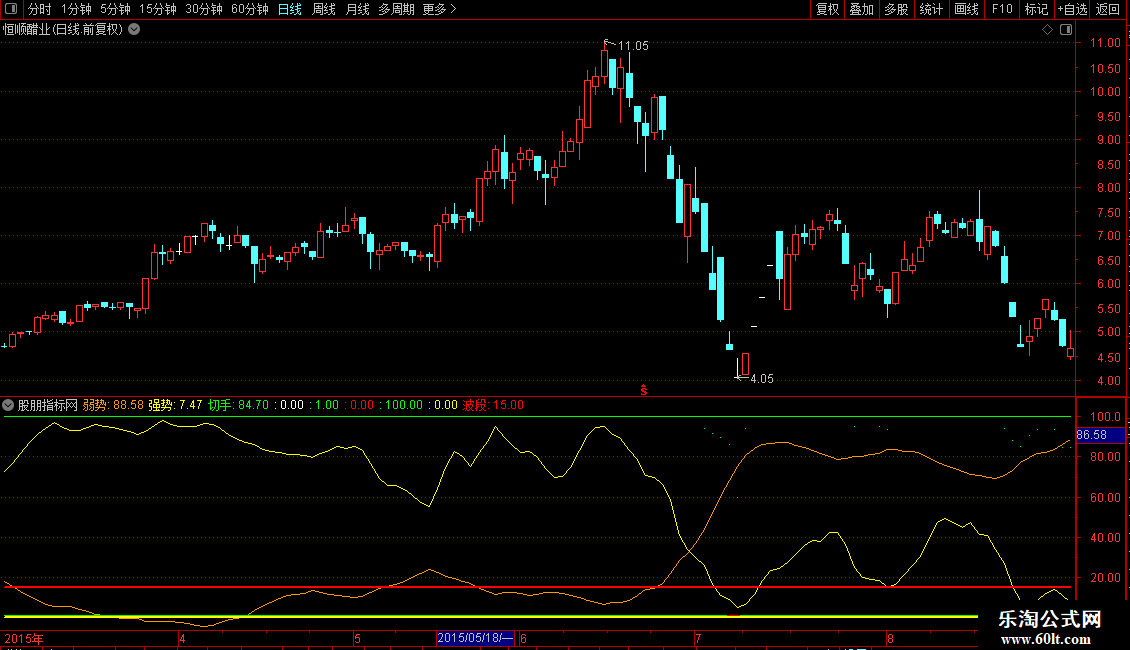Click the 86.58 value tag on indicator axis
Viewport: 1130px width, 650px height.
click(1099, 435)
